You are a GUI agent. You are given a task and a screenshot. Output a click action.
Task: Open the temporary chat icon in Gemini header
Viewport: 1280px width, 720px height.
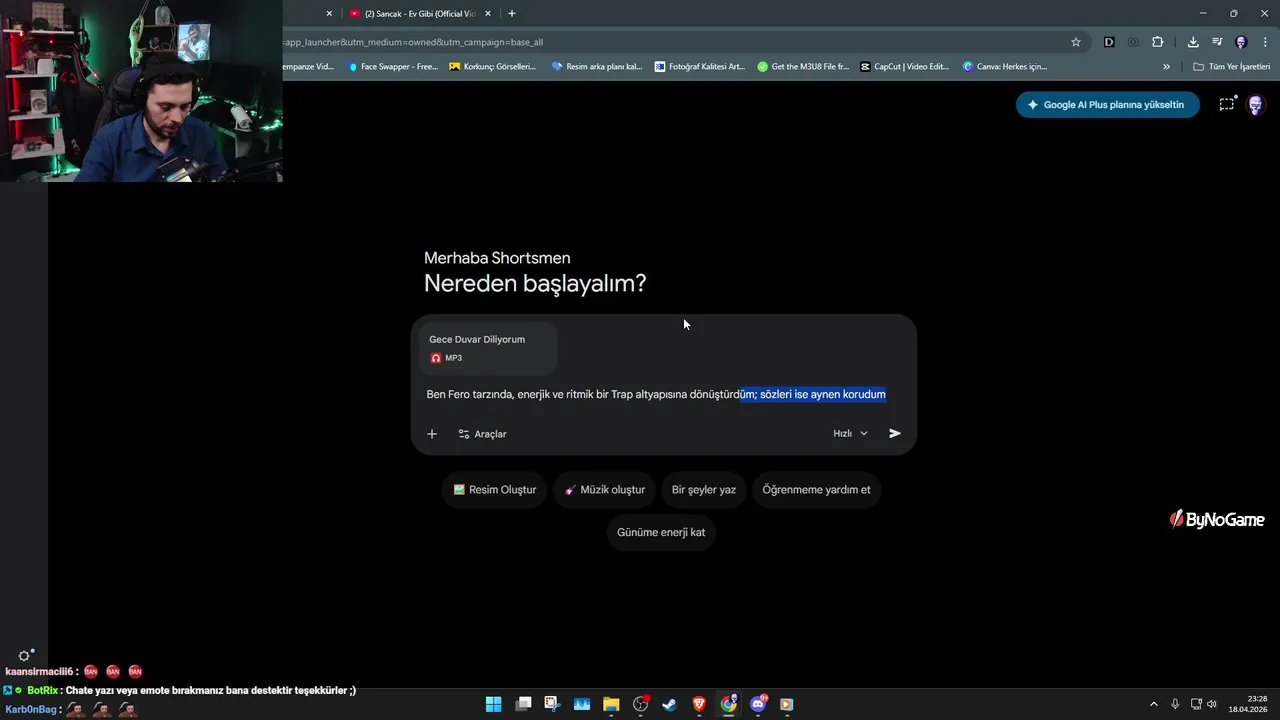[1227, 105]
